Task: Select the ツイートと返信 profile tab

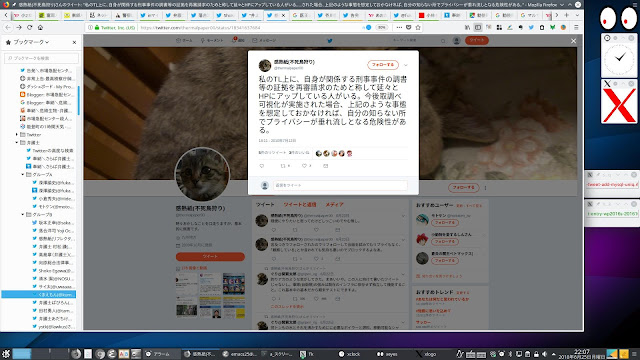Action: pos(300,204)
